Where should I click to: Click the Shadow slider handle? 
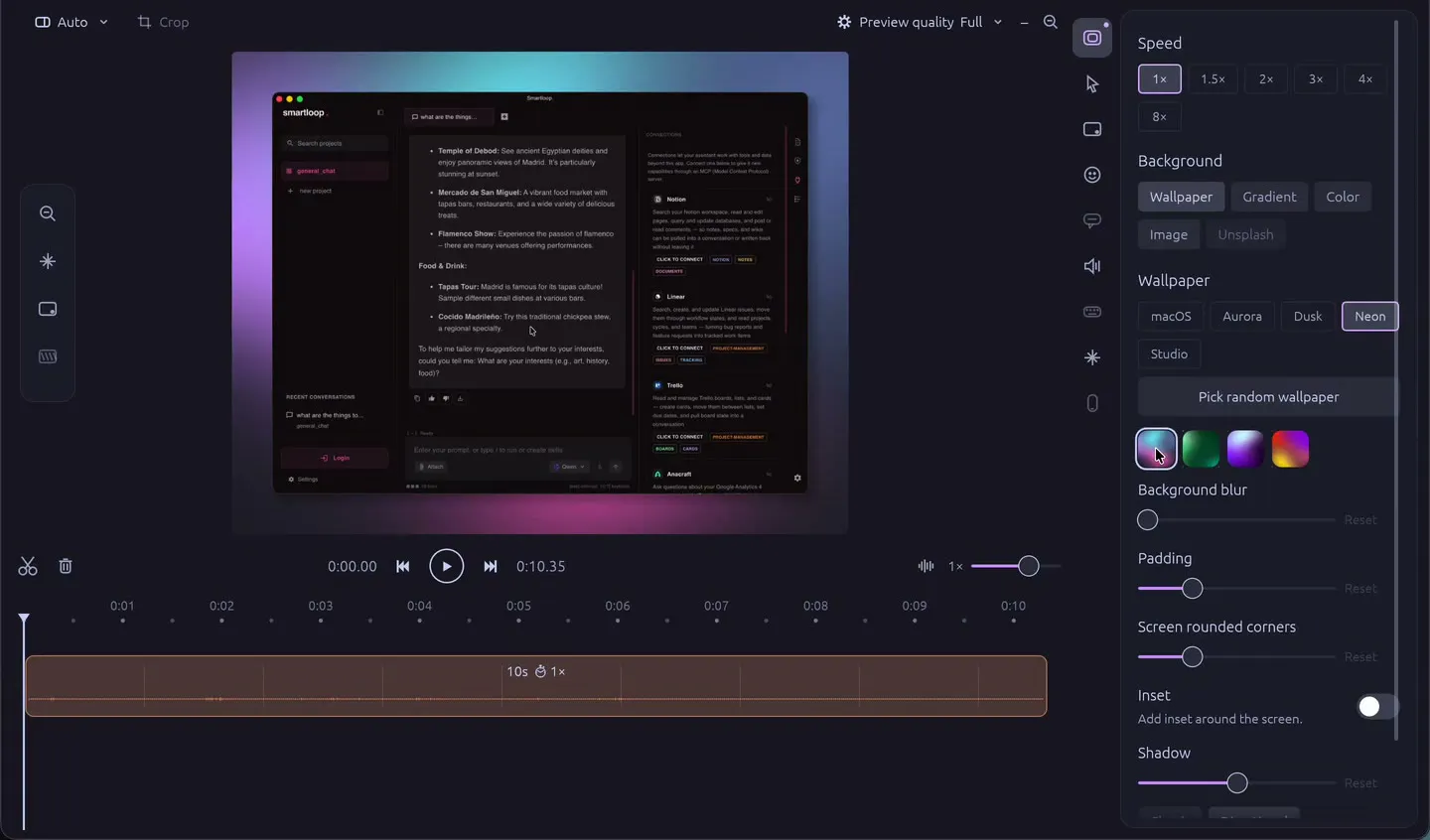1237,782
